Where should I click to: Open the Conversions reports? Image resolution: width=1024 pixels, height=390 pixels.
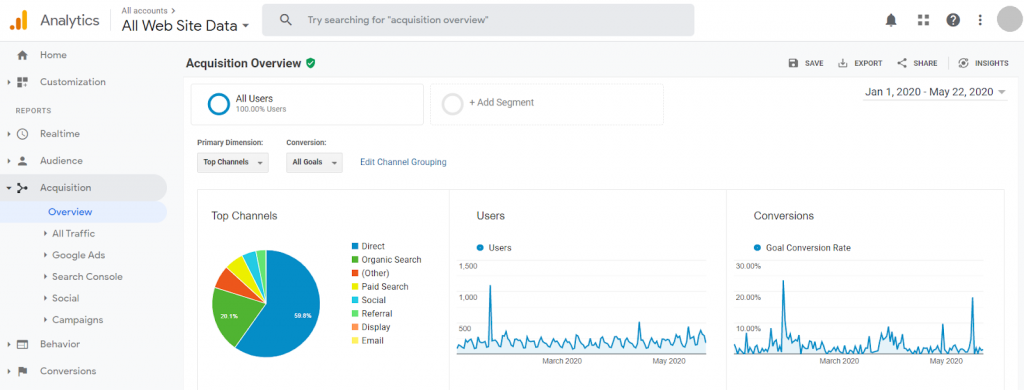(68, 371)
